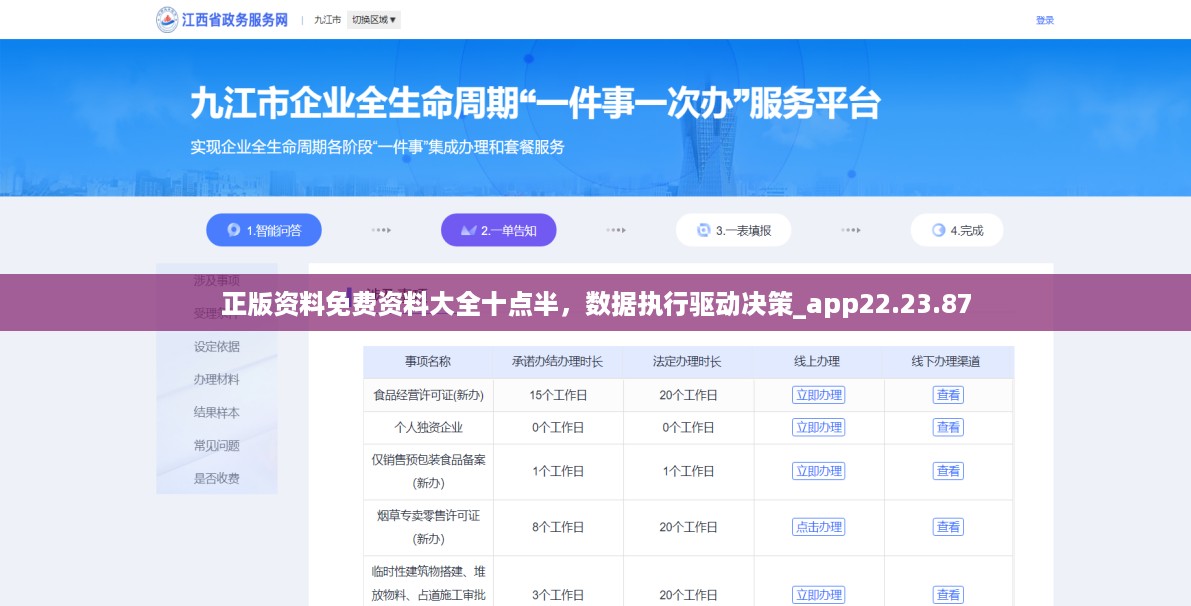Click 查看 for 仅销售预包装食品备案
Viewport: 1191px width, 606px height.
[948, 471]
